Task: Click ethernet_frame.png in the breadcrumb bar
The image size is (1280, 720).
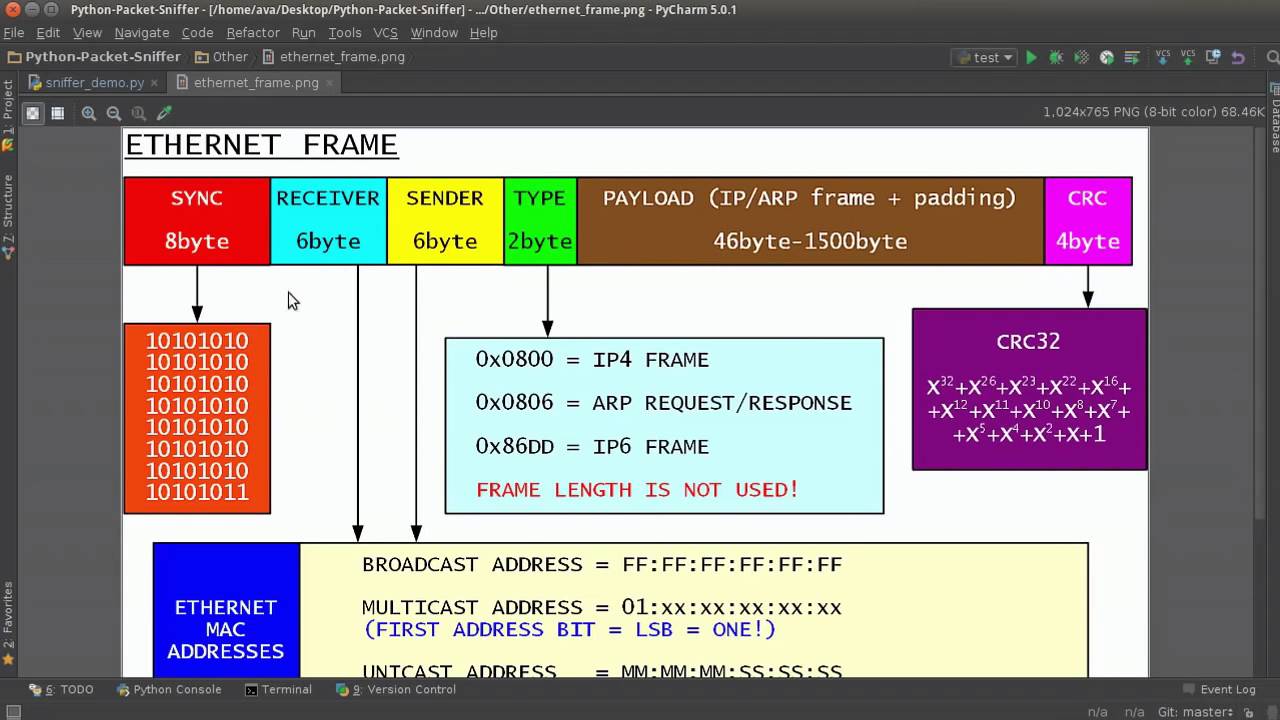Action: pyautogui.click(x=333, y=57)
